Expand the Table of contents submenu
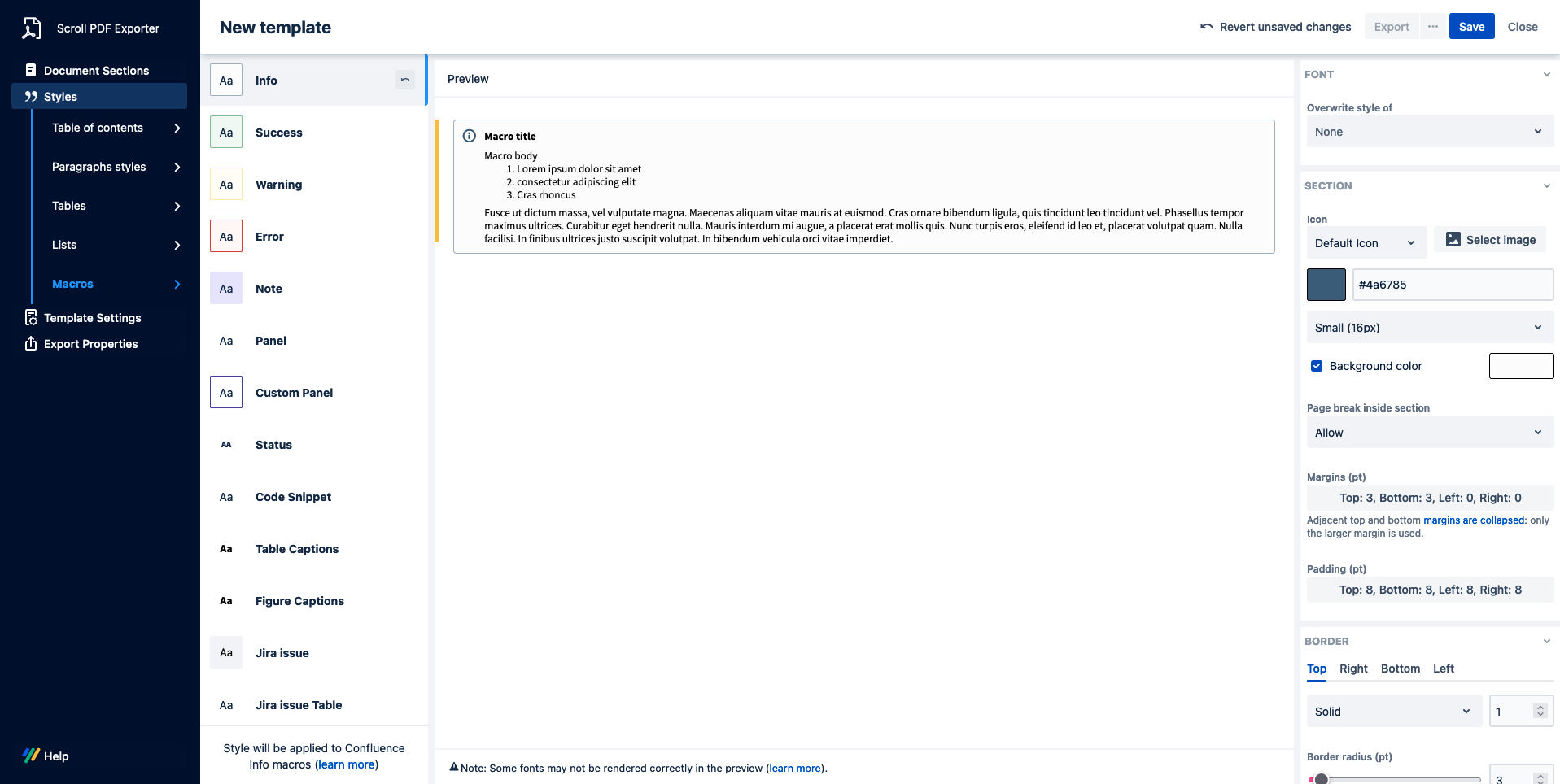Screen dimensions: 1560x784 coord(177,128)
